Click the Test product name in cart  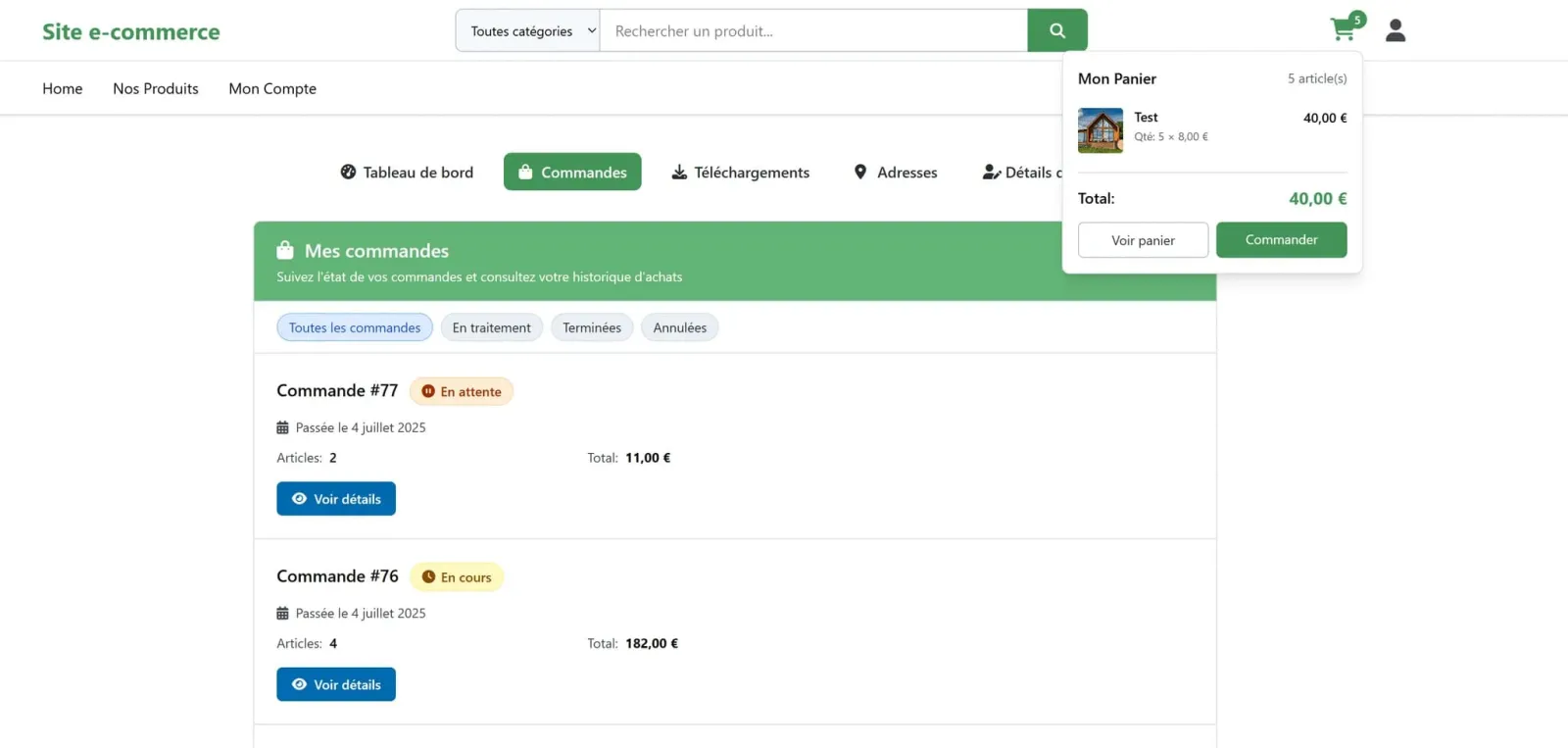tap(1146, 118)
